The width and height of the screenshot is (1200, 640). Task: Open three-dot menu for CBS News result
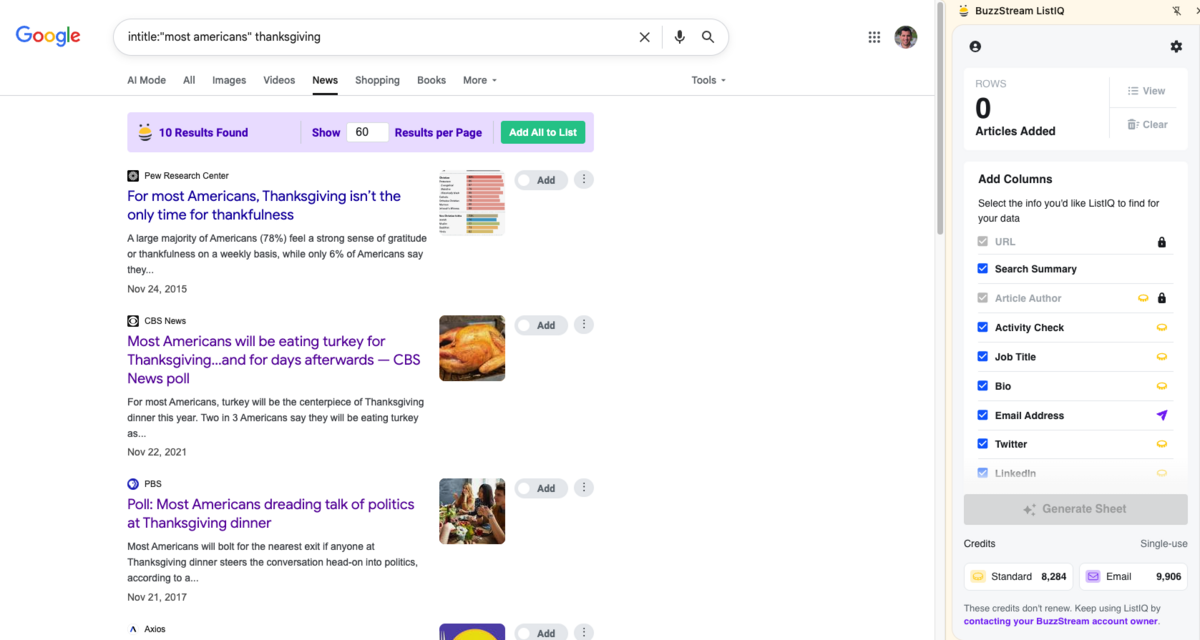coord(584,325)
